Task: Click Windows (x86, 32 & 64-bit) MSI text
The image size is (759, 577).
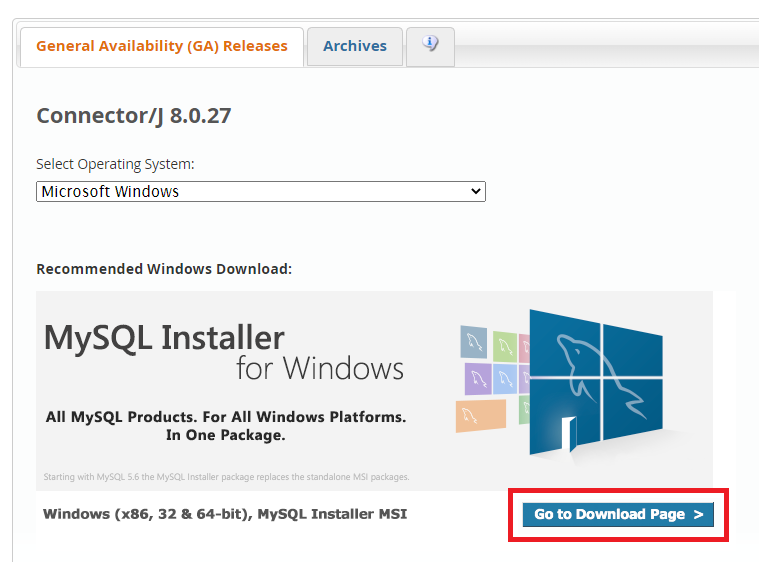Action: point(225,514)
